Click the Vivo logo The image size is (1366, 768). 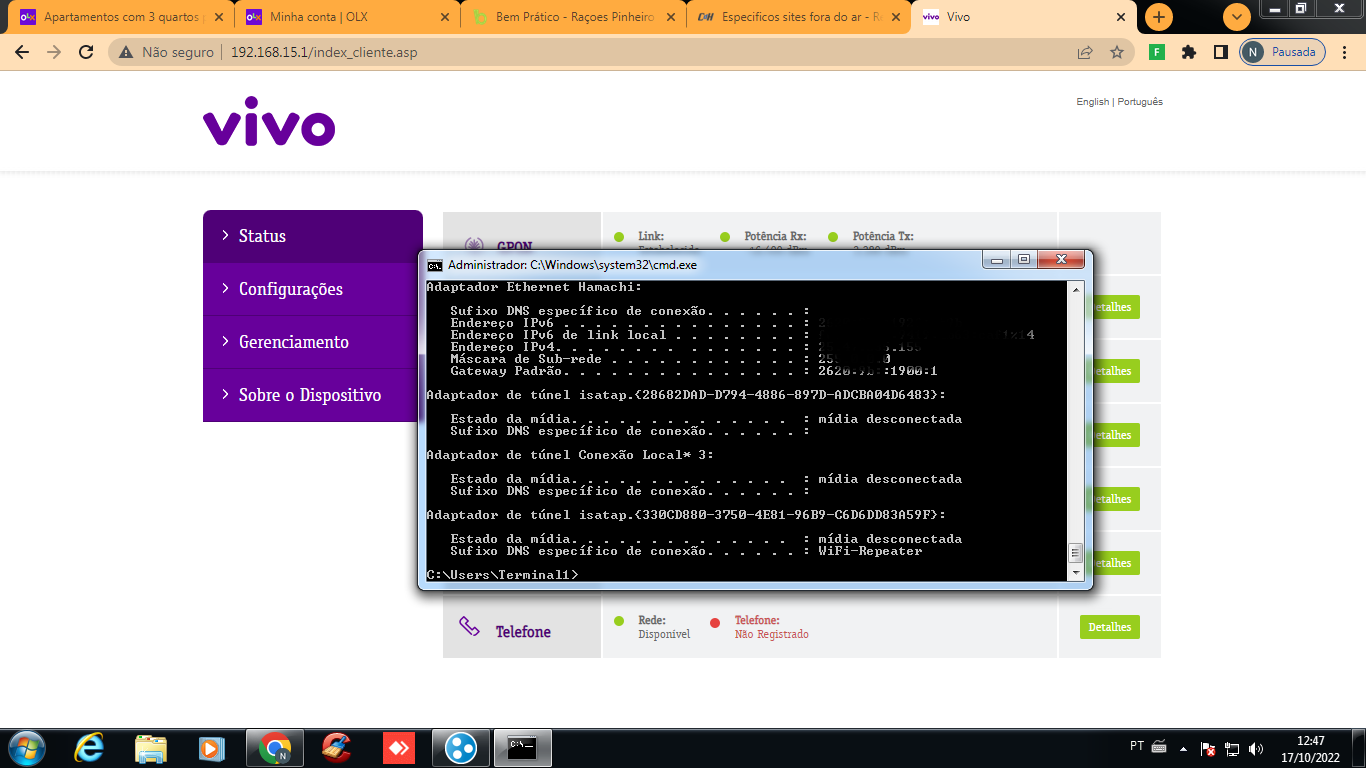269,123
